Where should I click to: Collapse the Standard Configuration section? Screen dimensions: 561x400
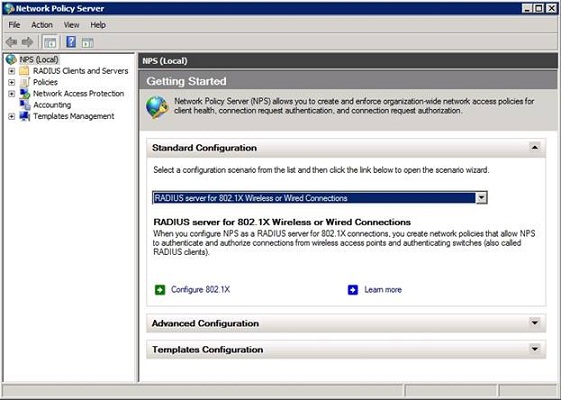pyautogui.click(x=535, y=147)
